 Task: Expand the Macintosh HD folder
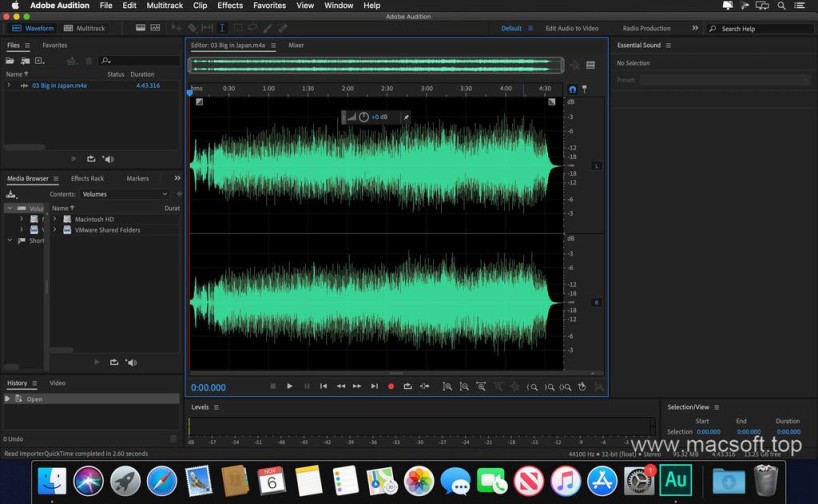click(x=55, y=219)
